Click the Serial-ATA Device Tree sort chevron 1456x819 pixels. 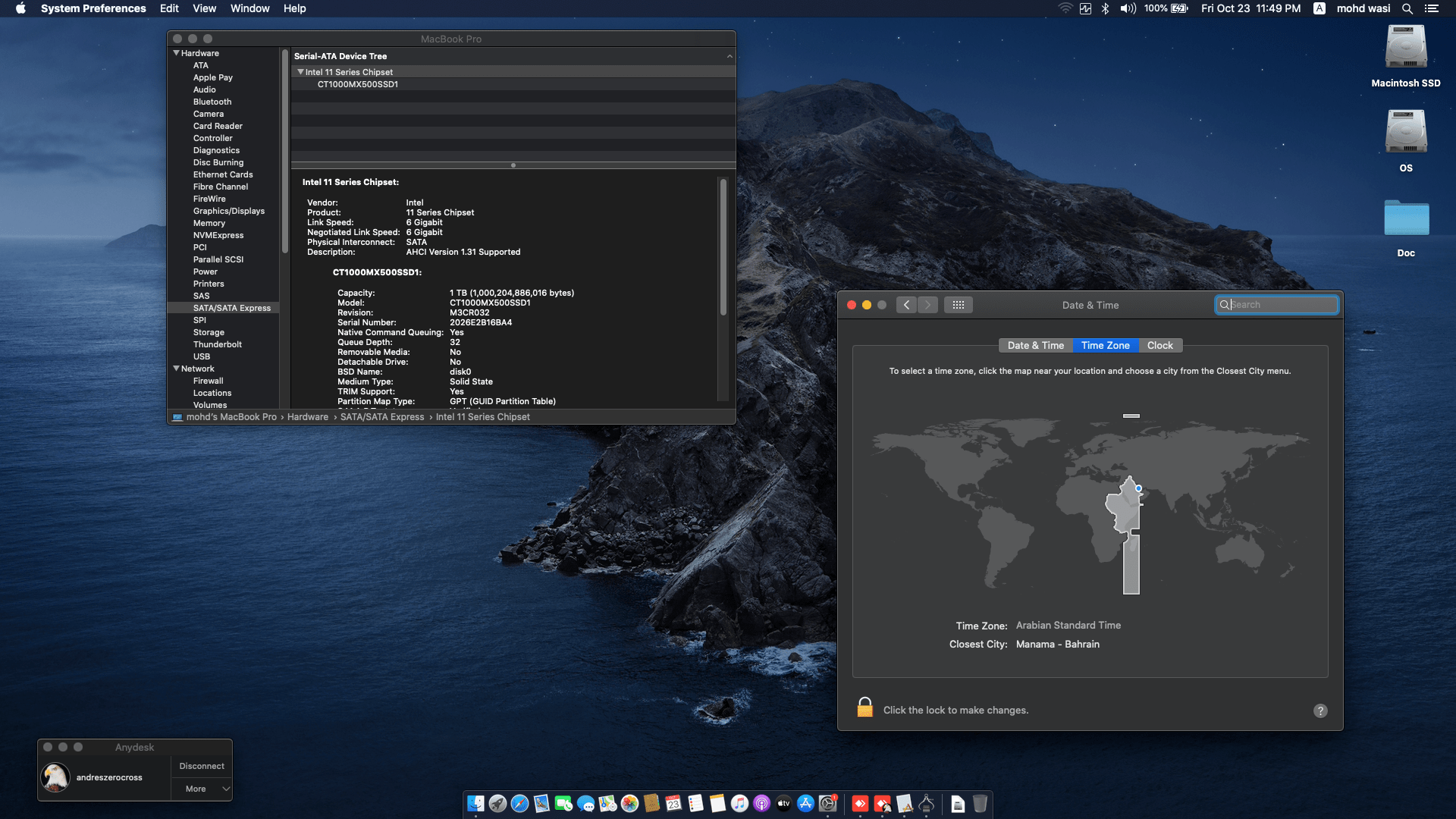730,56
